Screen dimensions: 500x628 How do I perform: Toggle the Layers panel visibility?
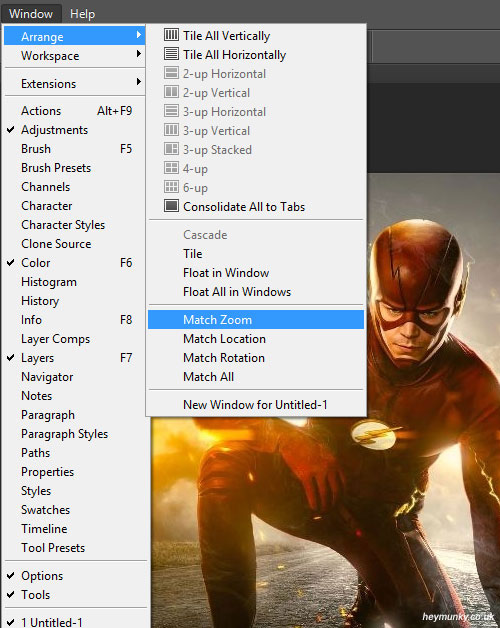[75, 358]
